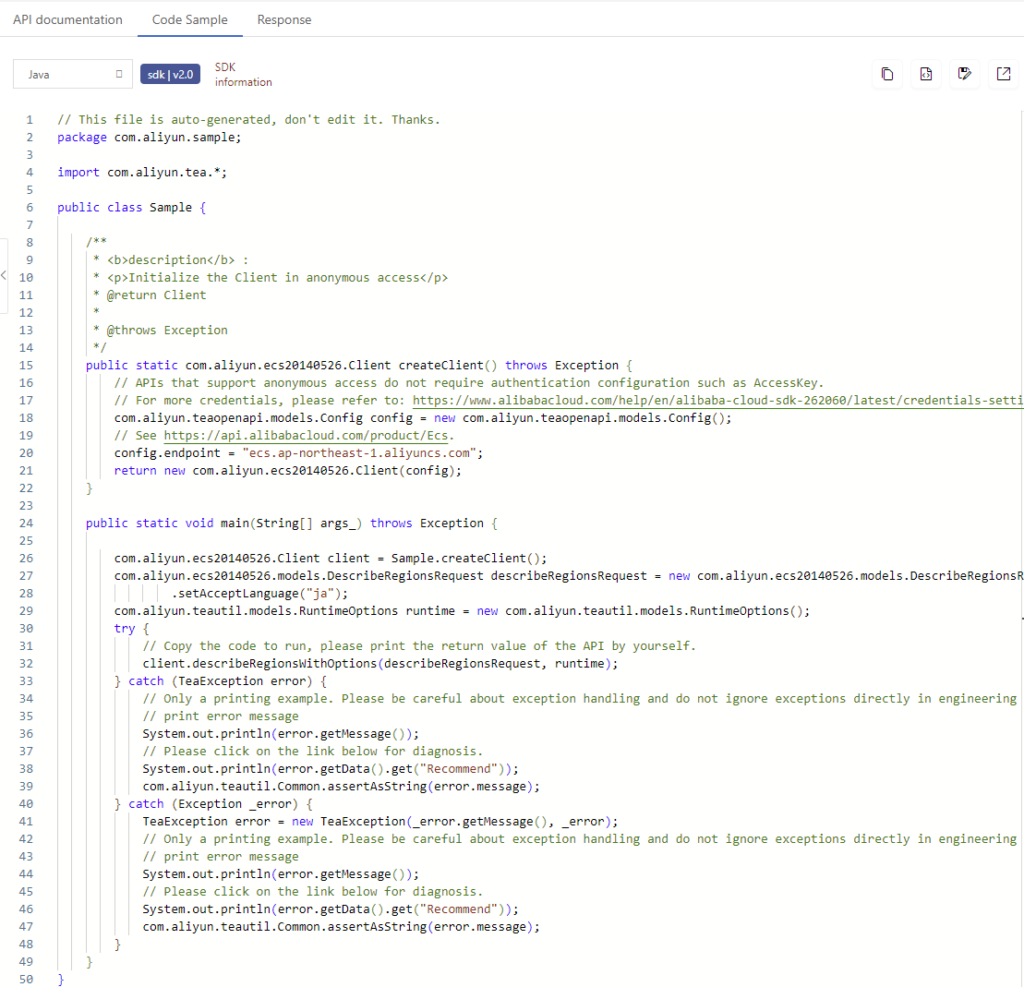
Task: Open code in a new window icon
Action: (1004, 74)
